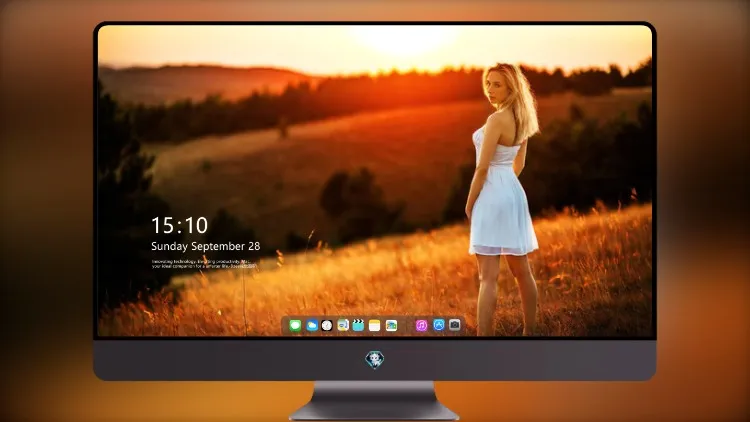Click the logo badge on monitor chin
Image resolution: width=750 pixels, height=422 pixels.
tap(375, 360)
